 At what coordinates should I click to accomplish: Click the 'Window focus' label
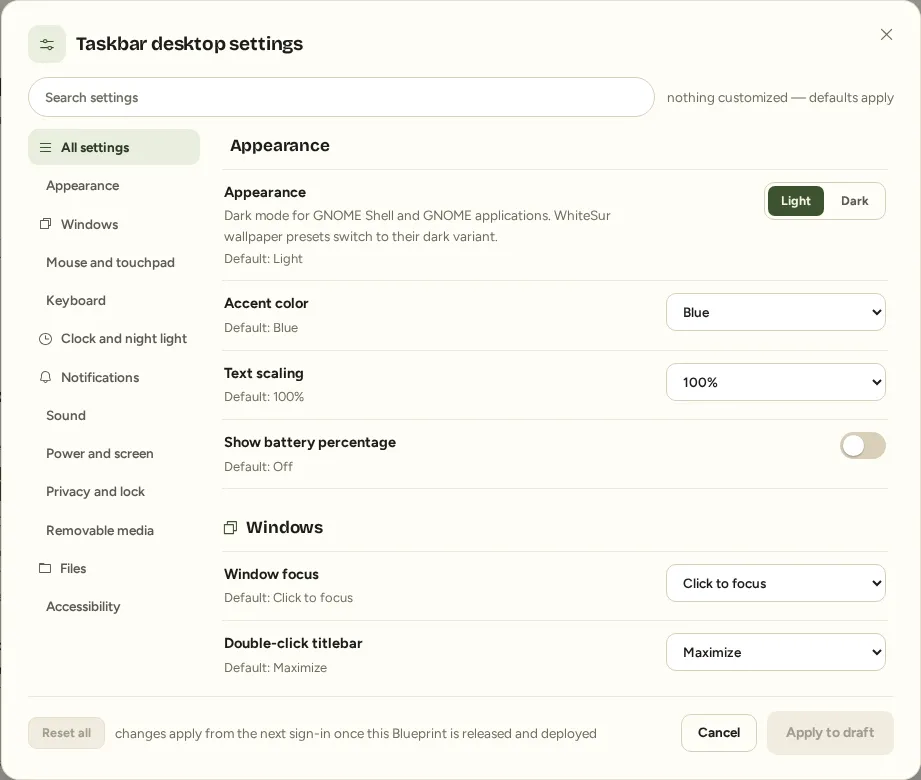pyautogui.click(x=271, y=574)
